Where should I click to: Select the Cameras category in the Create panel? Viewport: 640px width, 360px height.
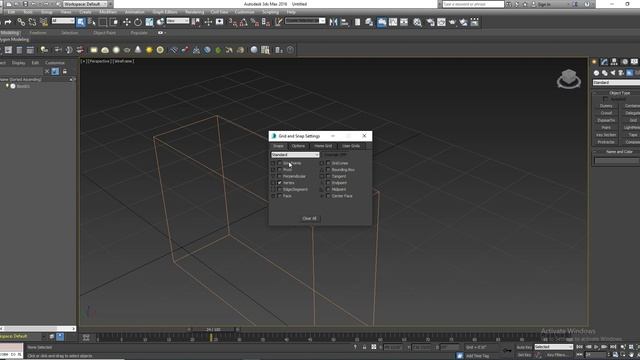pyautogui.click(x=621, y=73)
